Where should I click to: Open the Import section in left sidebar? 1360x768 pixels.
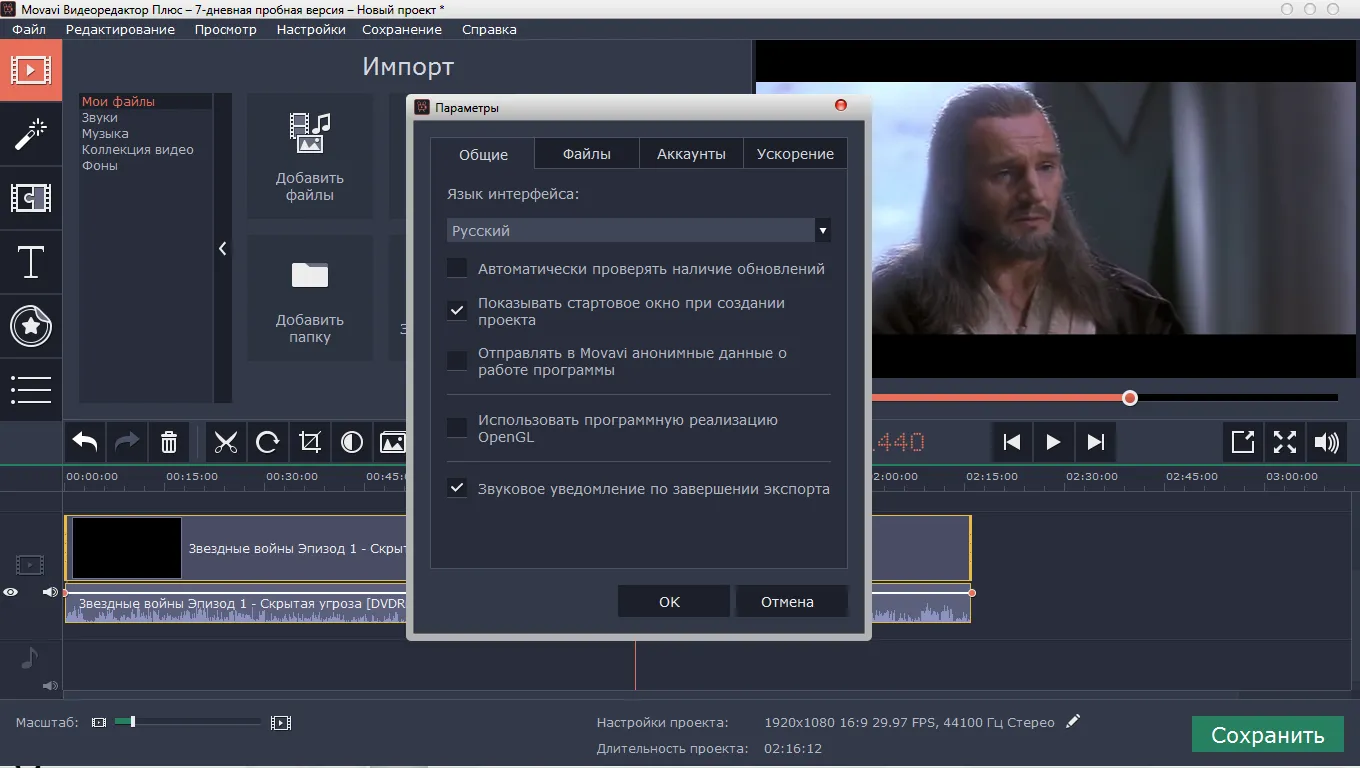[31, 70]
